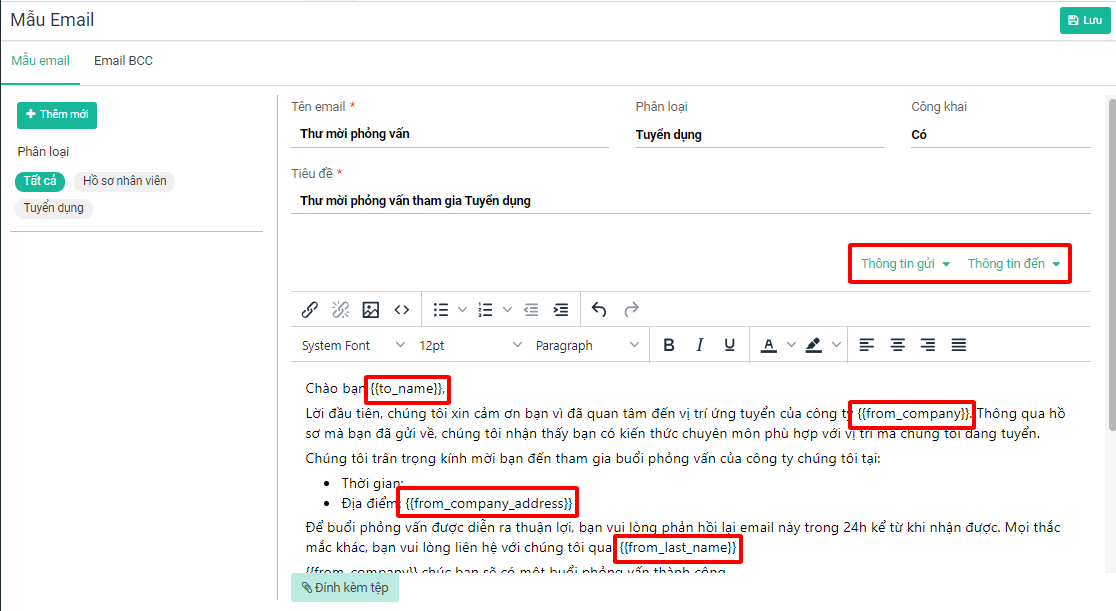Toggle italic formatting

(700, 345)
